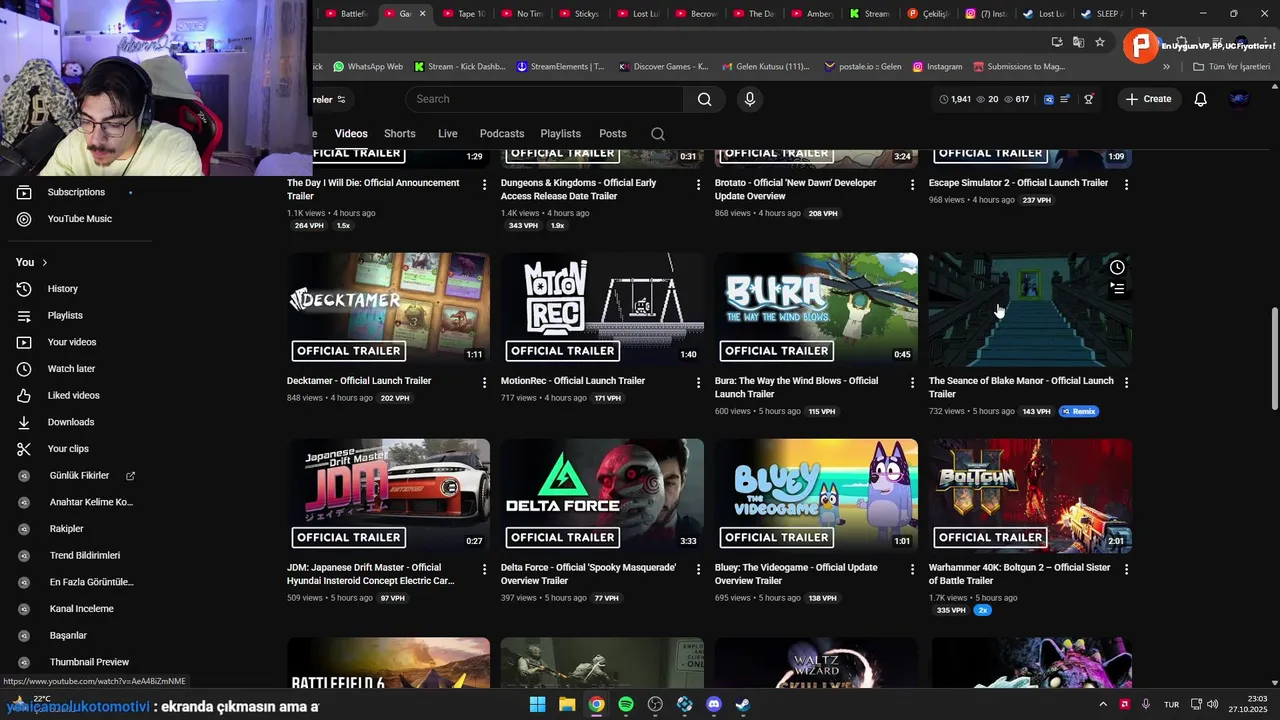Open WhatsApp Web bookmark

367,67
